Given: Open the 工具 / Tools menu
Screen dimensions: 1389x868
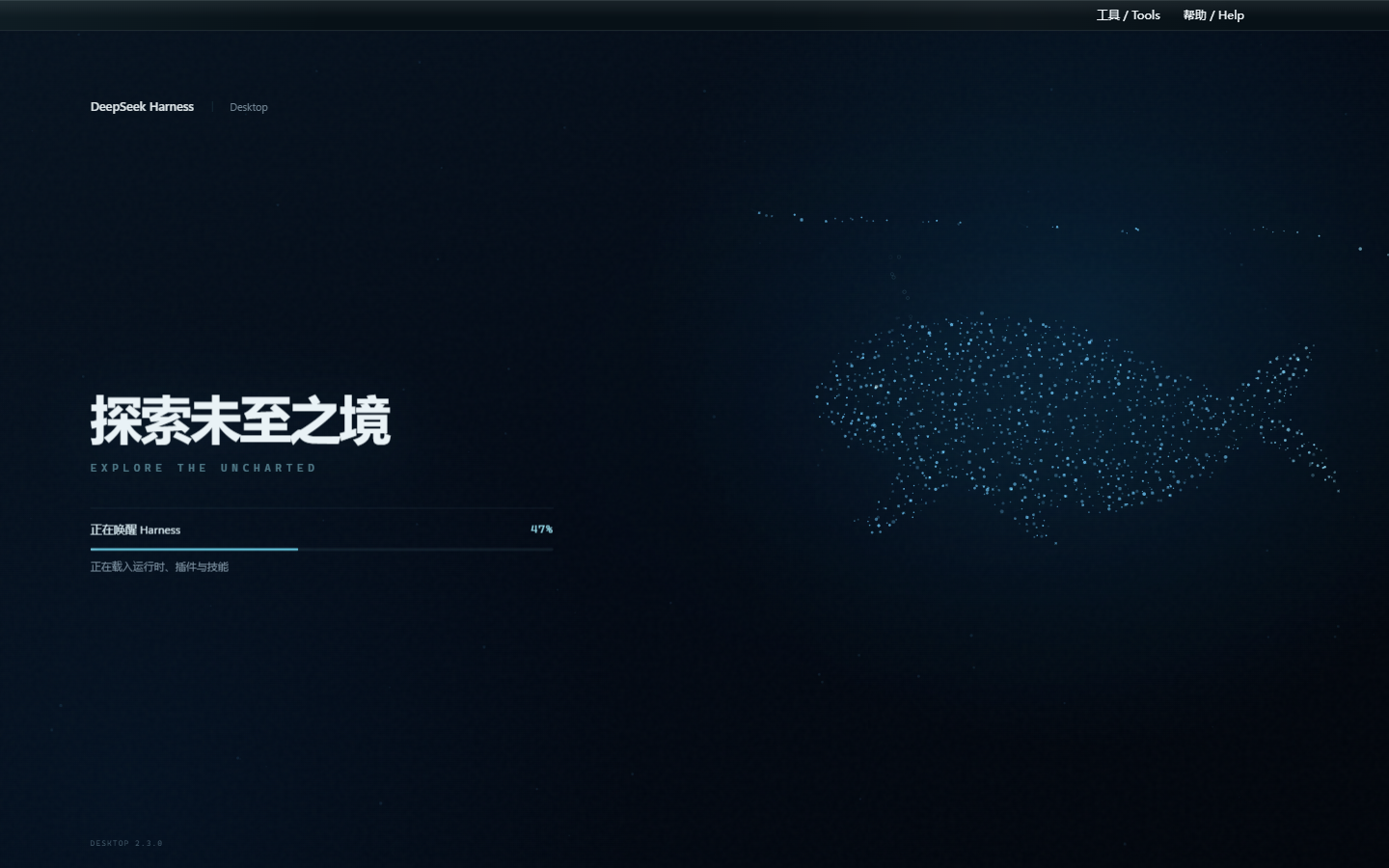Looking at the screenshot, I should pos(1128,14).
